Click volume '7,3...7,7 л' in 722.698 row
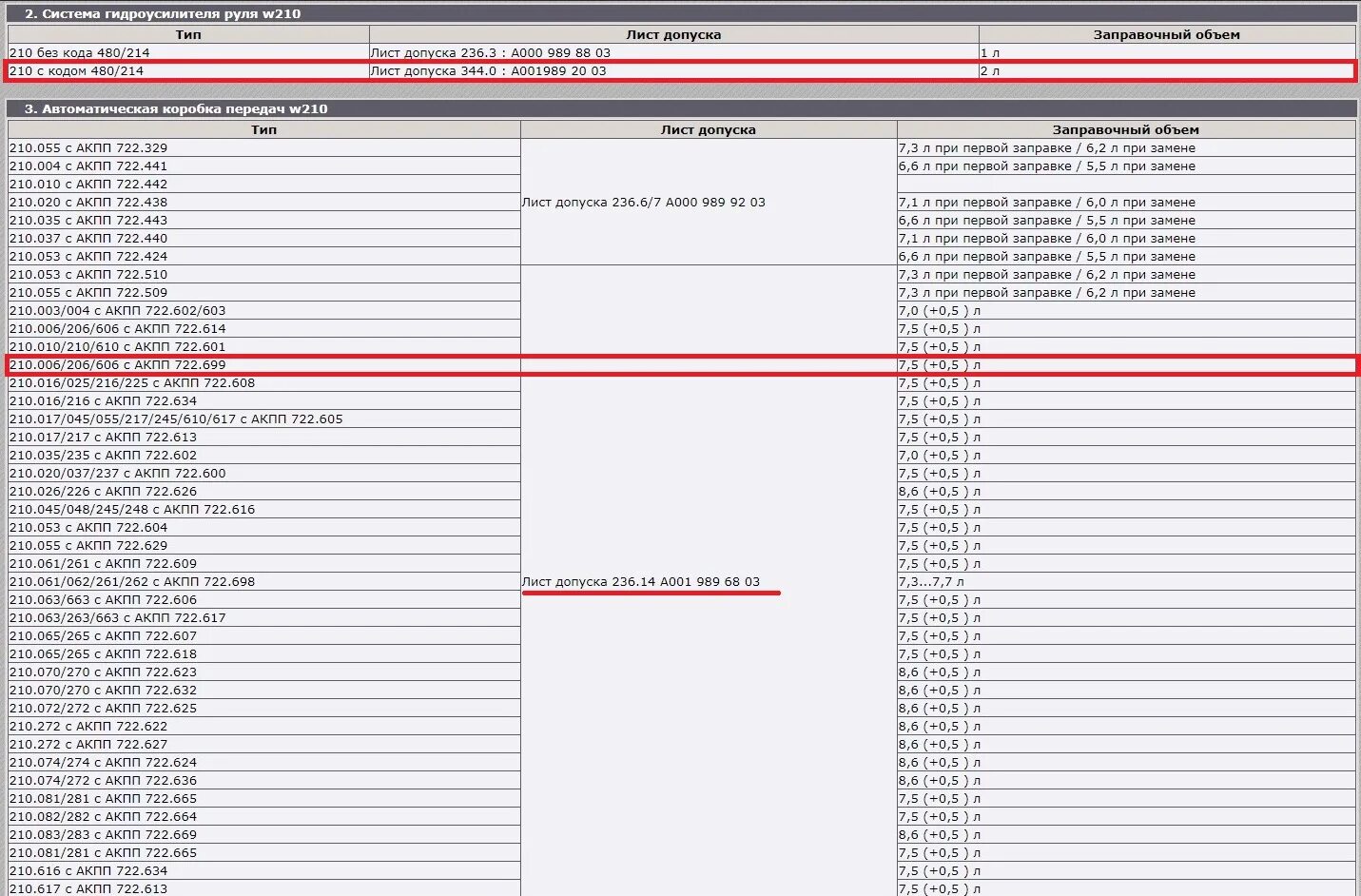The width and height of the screenshot is (1361, 896). (932, 581)
